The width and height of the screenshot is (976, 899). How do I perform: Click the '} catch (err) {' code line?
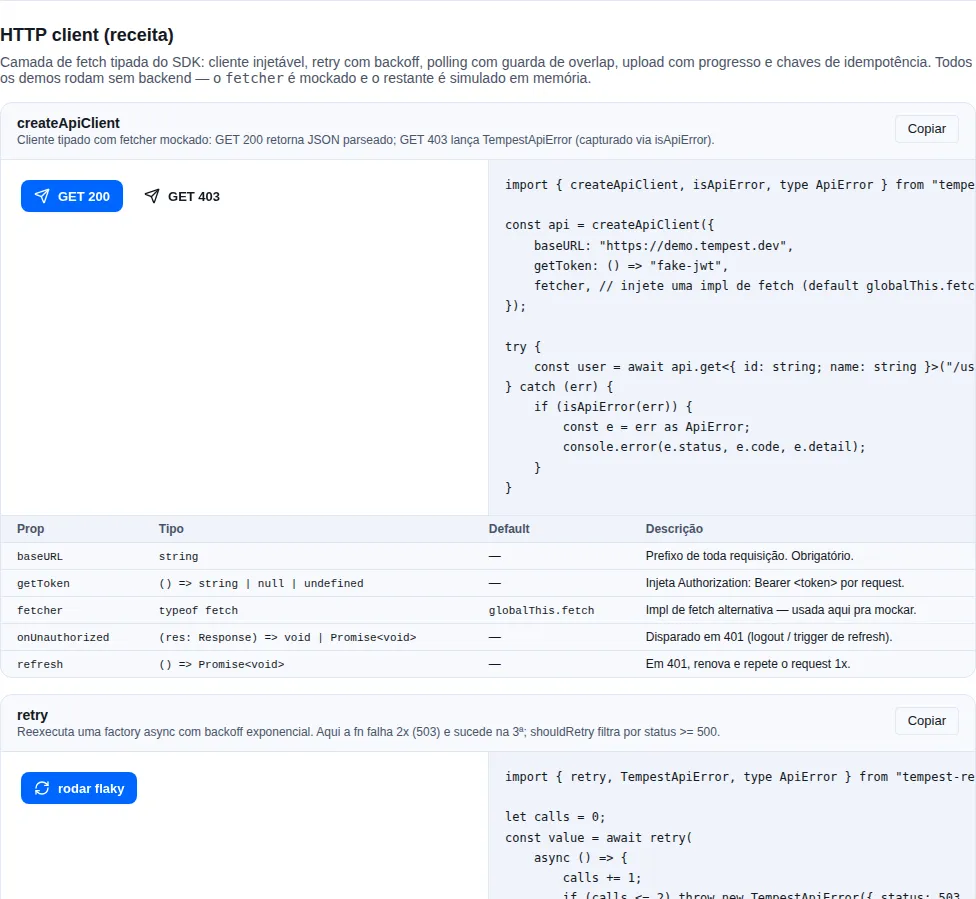[x=559, y=387]
